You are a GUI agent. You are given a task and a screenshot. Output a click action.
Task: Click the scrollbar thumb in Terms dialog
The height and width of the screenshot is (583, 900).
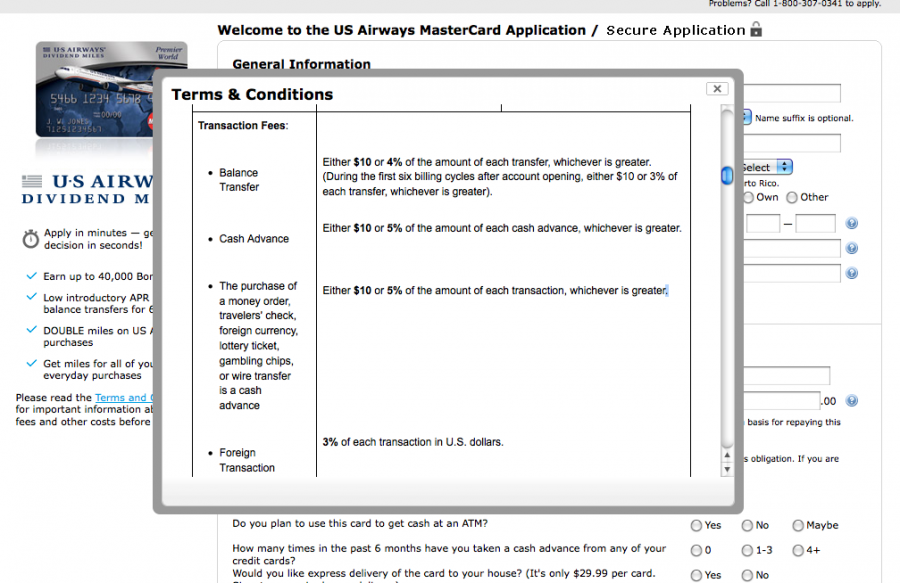coord(727,175)
